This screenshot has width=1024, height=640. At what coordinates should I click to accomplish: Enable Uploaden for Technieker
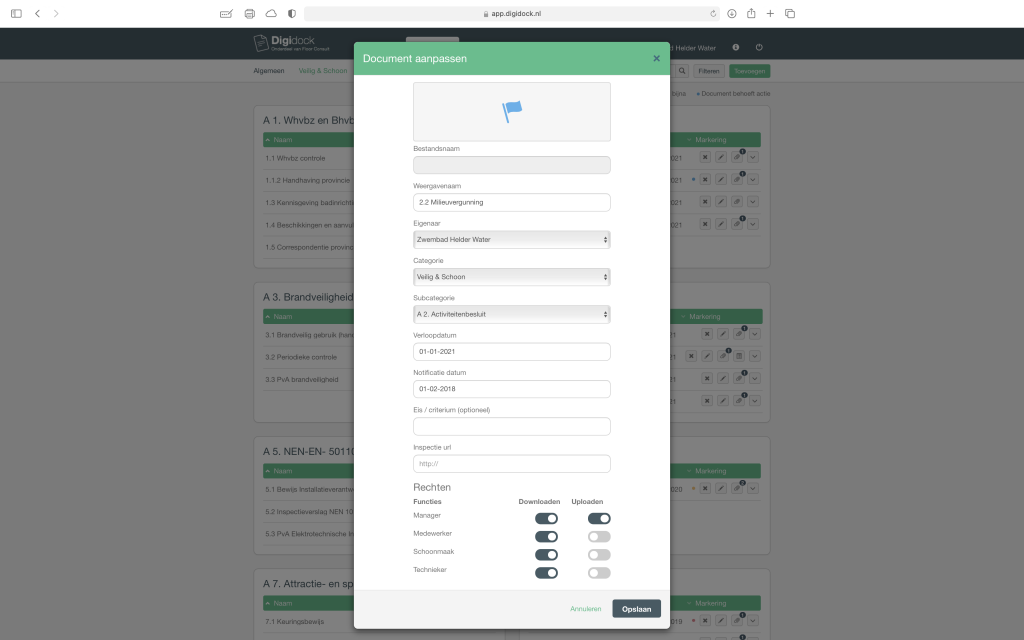pos(599,573)
